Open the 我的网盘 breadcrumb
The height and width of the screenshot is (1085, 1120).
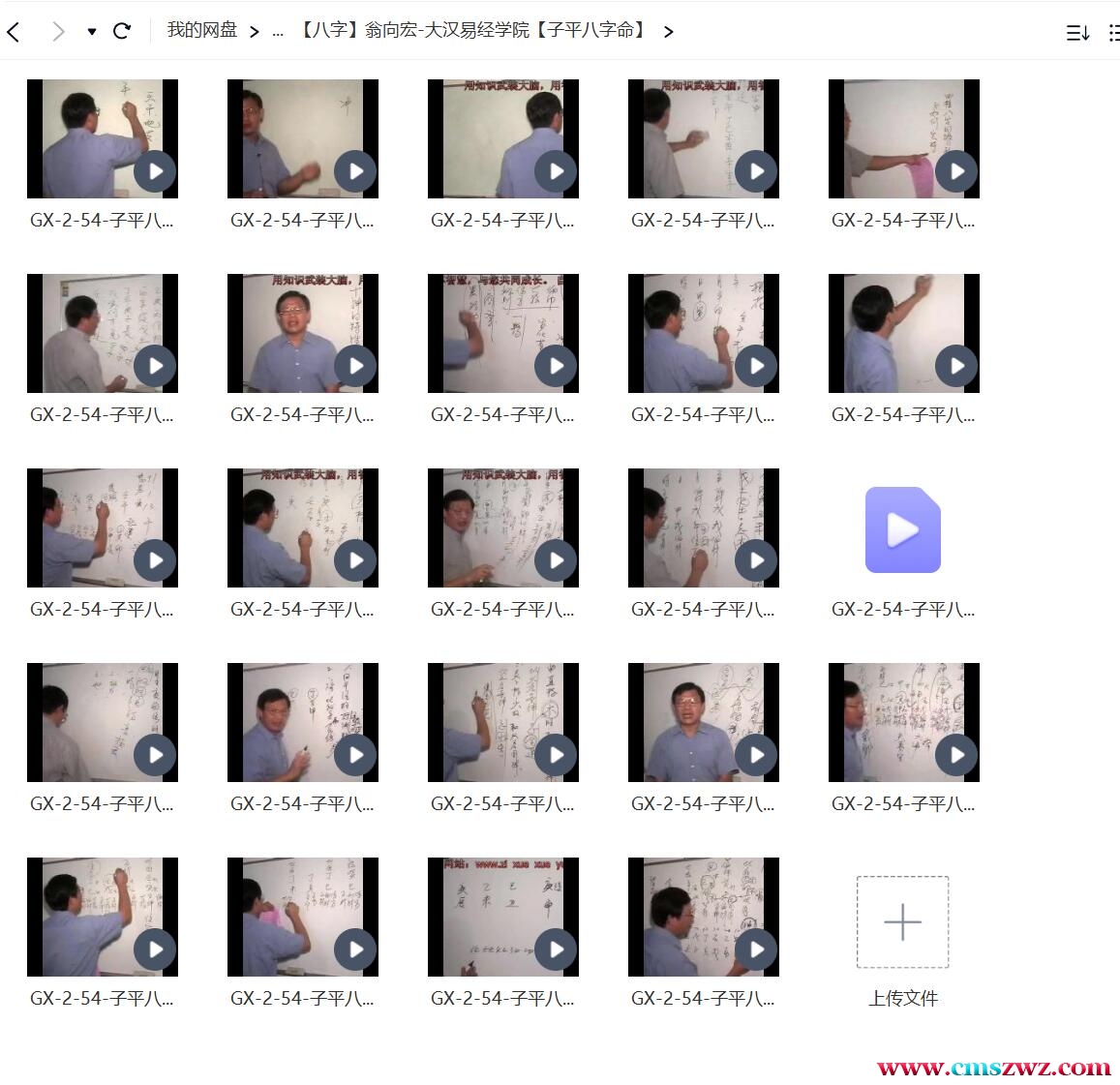tap(201, 31)
